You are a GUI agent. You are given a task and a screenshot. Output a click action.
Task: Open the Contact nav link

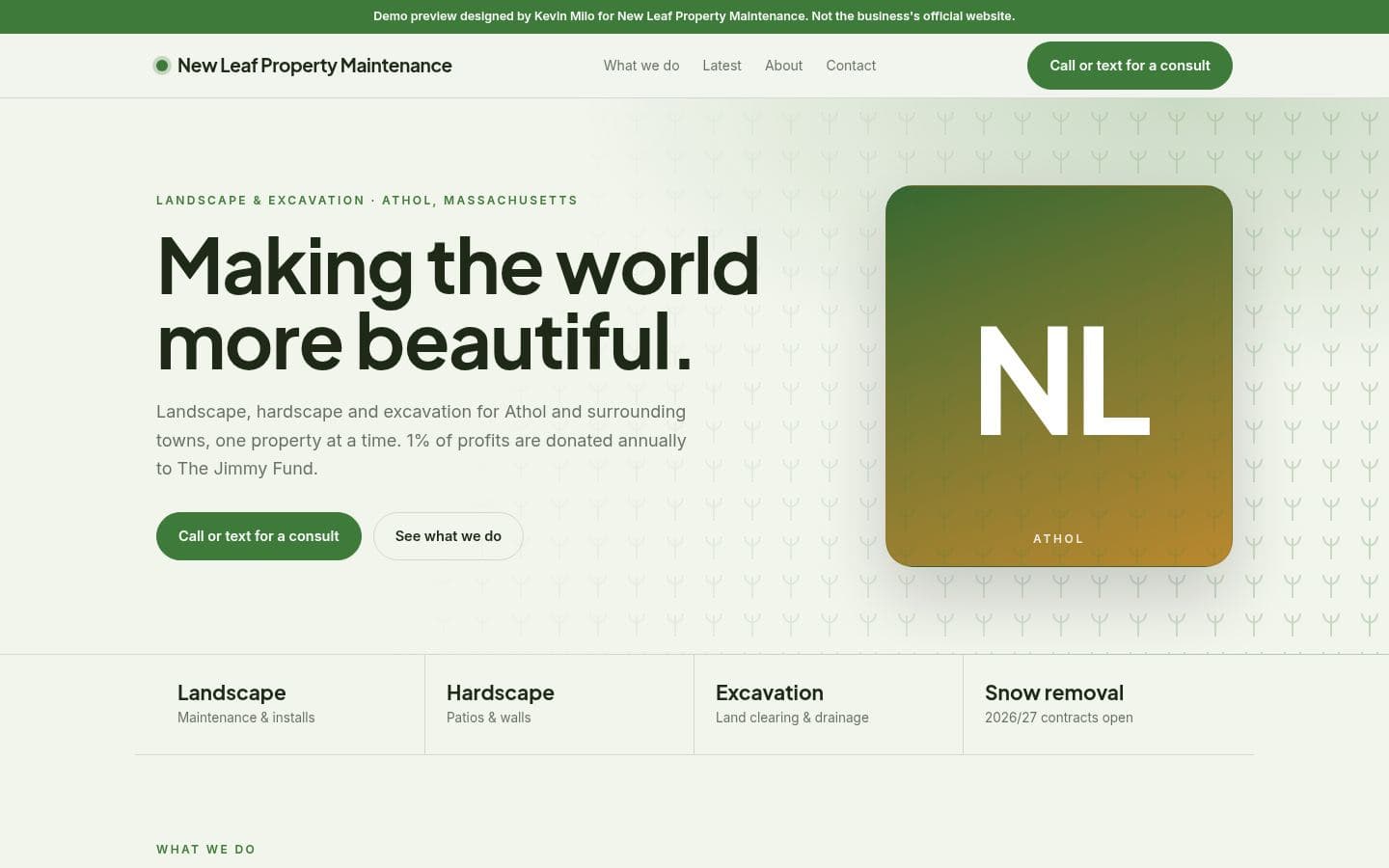click(x=851, y=66)
